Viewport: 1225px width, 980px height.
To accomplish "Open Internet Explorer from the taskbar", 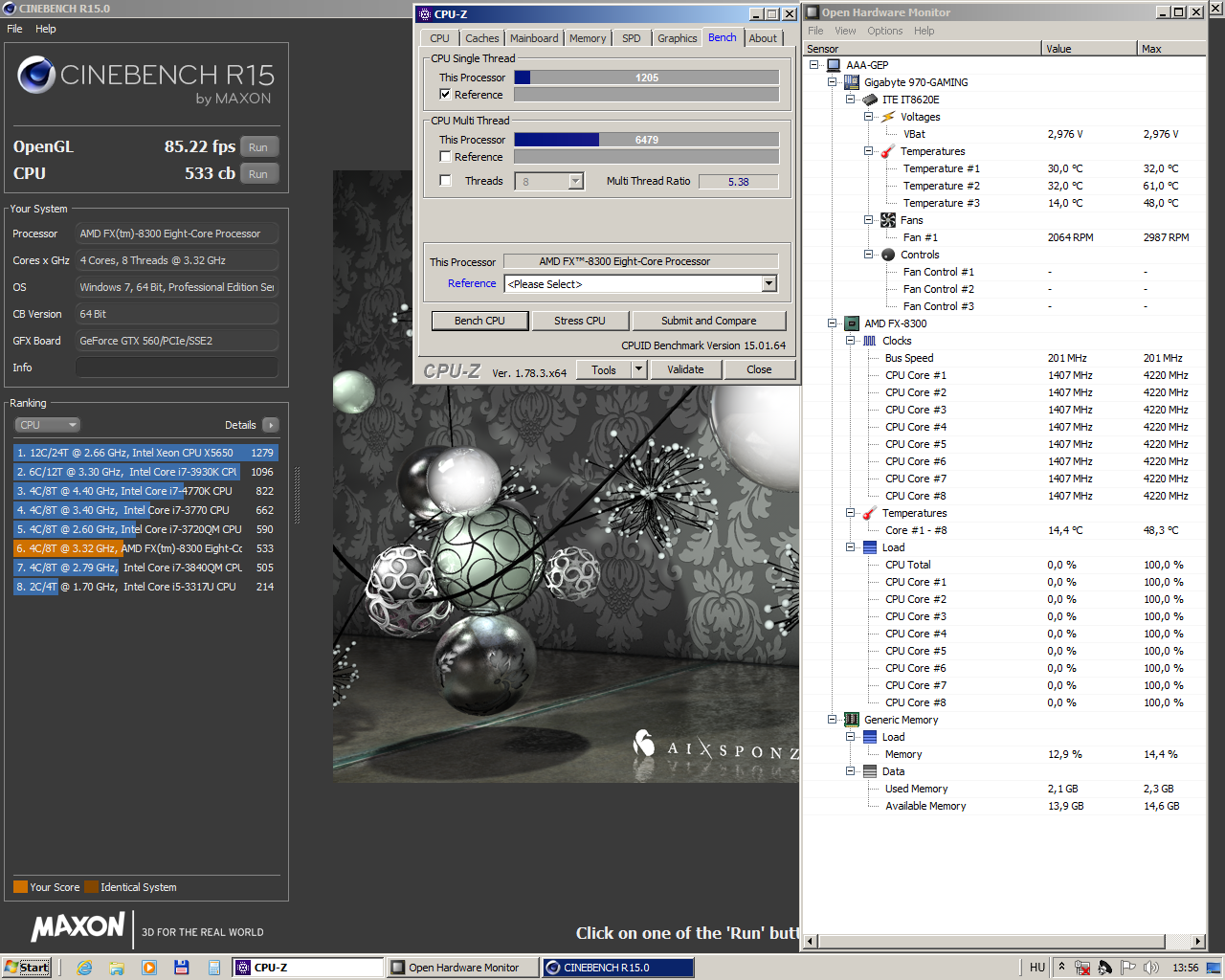I will (x=84, y=968).
